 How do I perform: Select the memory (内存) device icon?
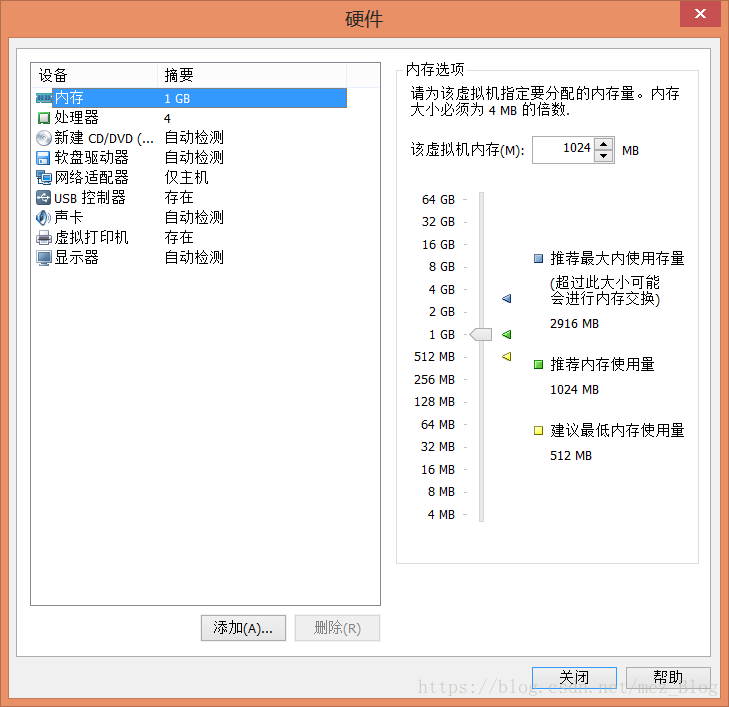click(44, 98)
